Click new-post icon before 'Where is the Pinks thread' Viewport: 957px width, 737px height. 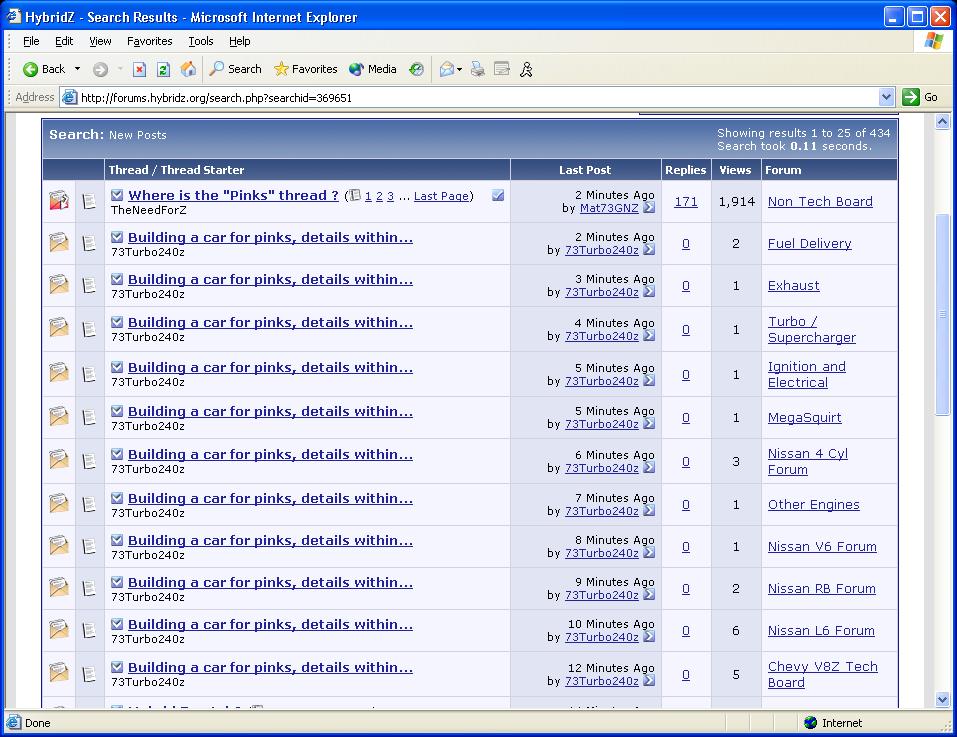(x=117, y=196)
